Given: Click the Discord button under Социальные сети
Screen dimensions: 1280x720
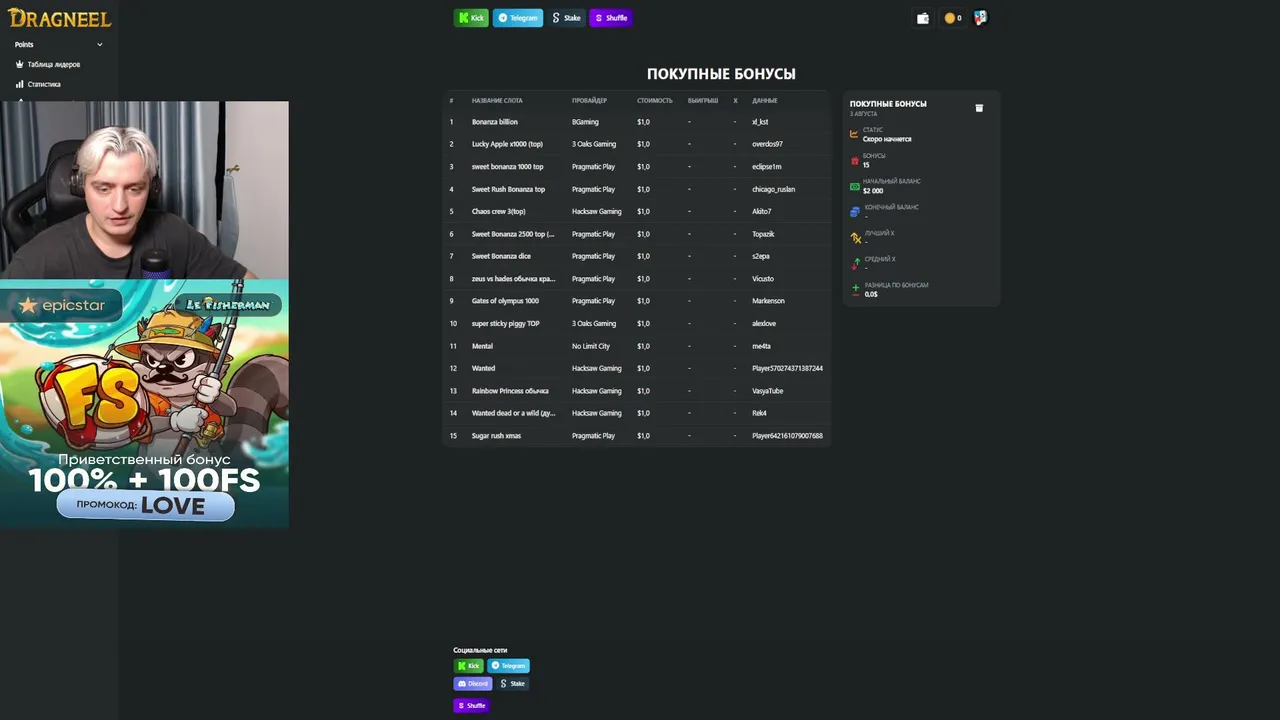Looking at the screenshot, I should click(473, 684).
